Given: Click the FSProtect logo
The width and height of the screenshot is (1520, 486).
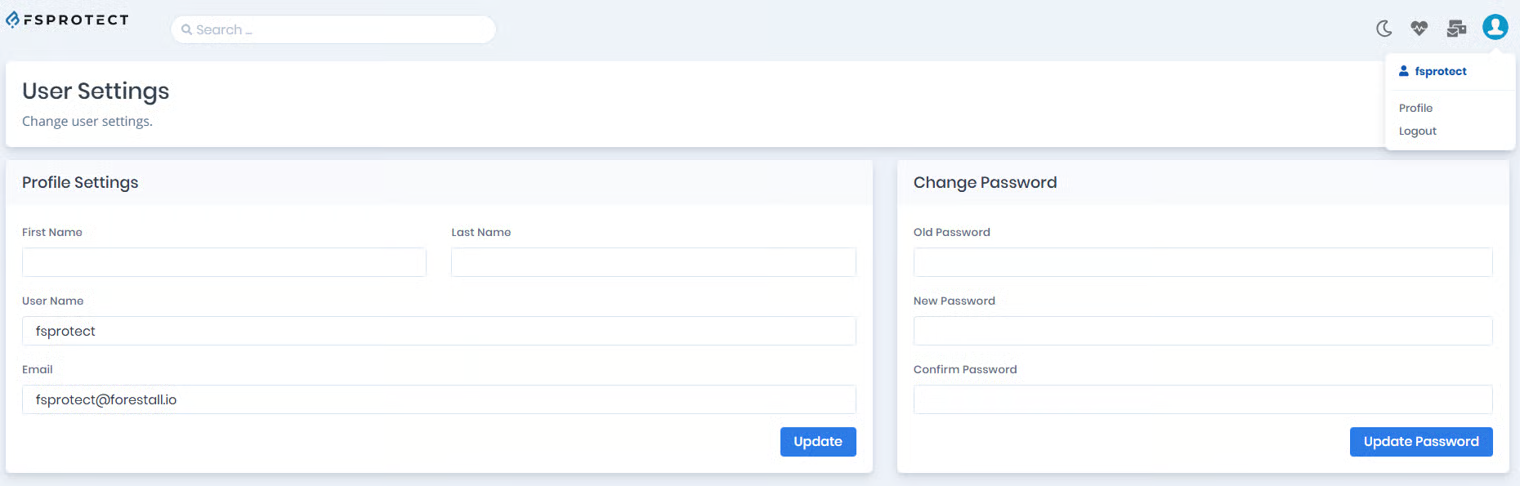Looking at the screenshot, I should 67,20.
